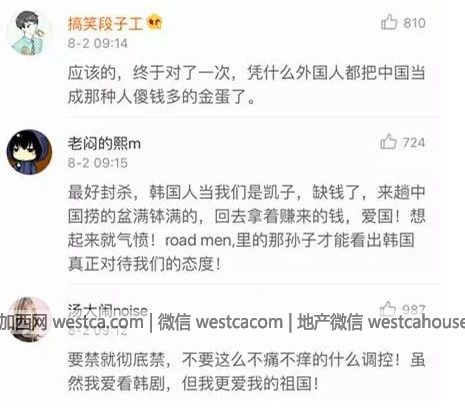Viewport: 465px width, 414px height.
Task: Click the 8-2 09:14 timestamp
Action: 98,43
